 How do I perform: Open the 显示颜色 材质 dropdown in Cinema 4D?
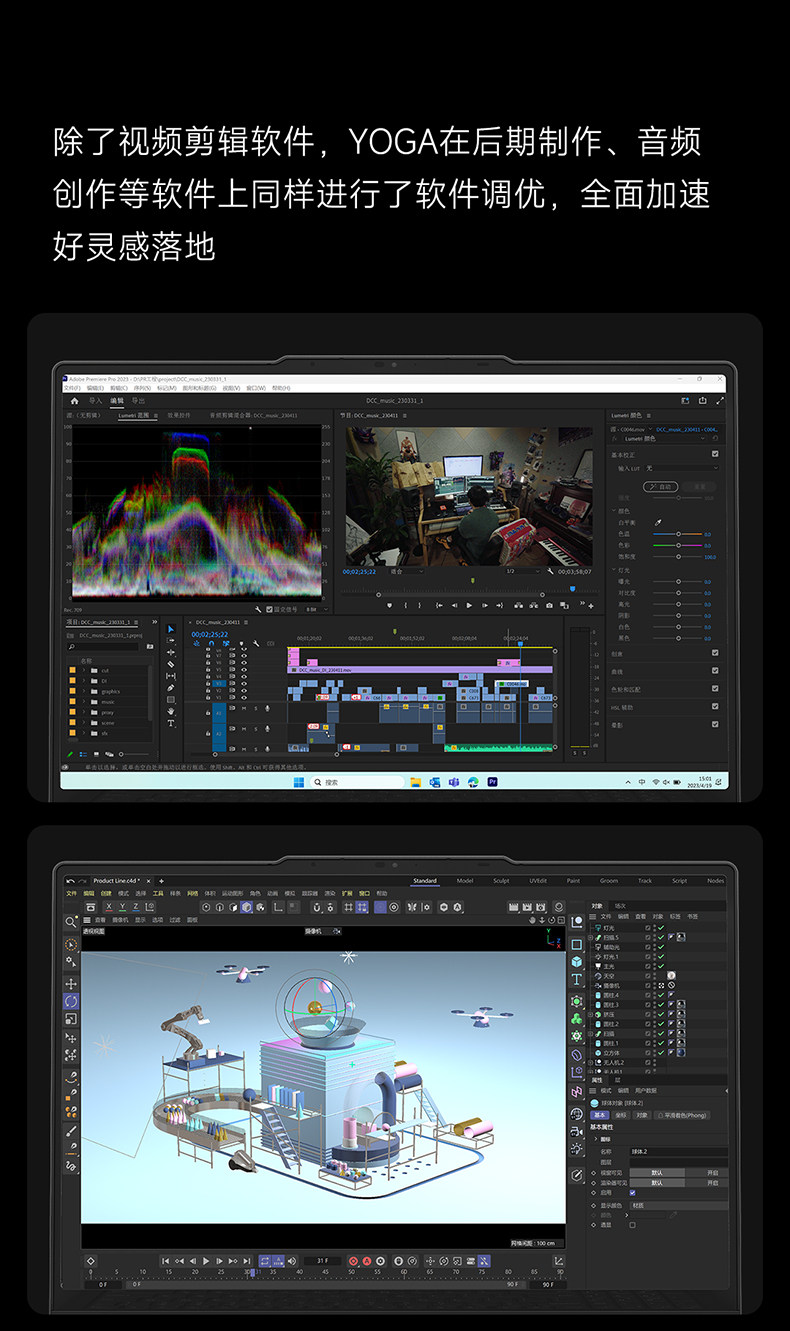click(x=678, y=1205)
